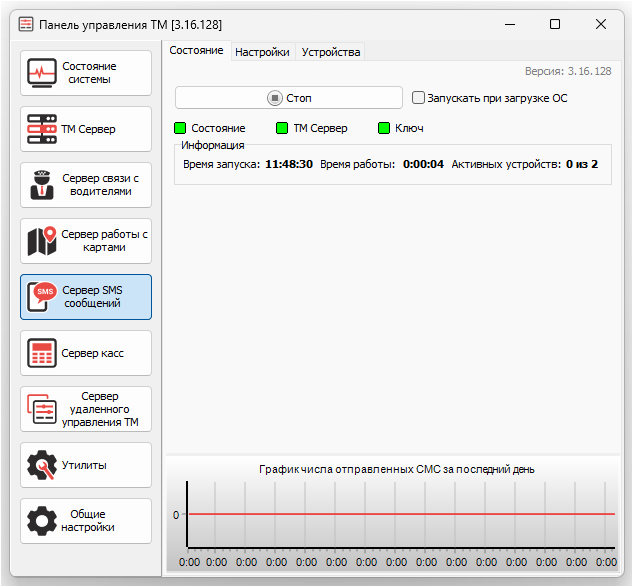Click the uptime value 0:00:04
Image resolution: width=633 pixels, height=587 pixels.
pyautogui.click(x=423, y=164)
